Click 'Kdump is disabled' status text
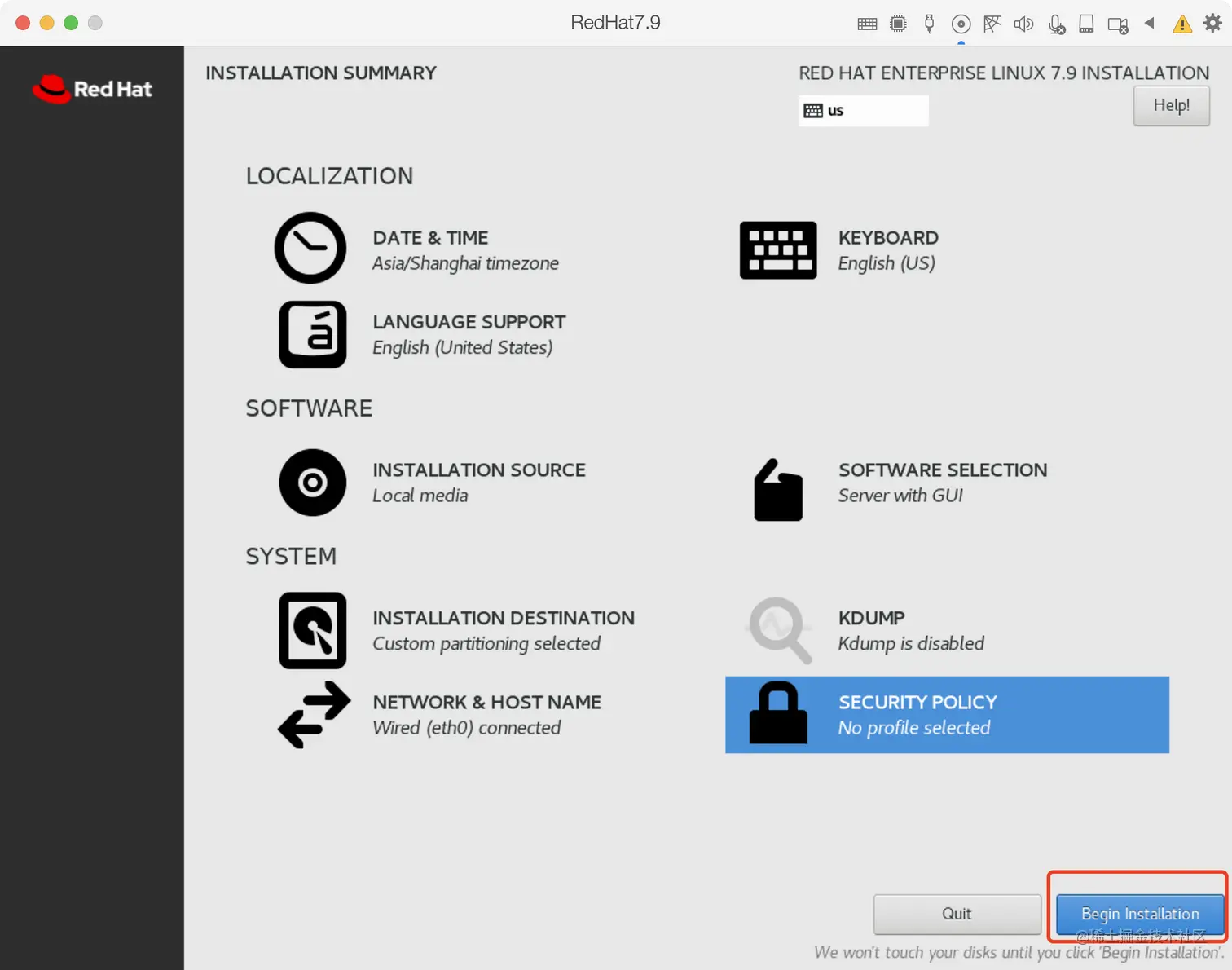The height and width of the screenshot is (970, 1232). (x=911, y=644)
